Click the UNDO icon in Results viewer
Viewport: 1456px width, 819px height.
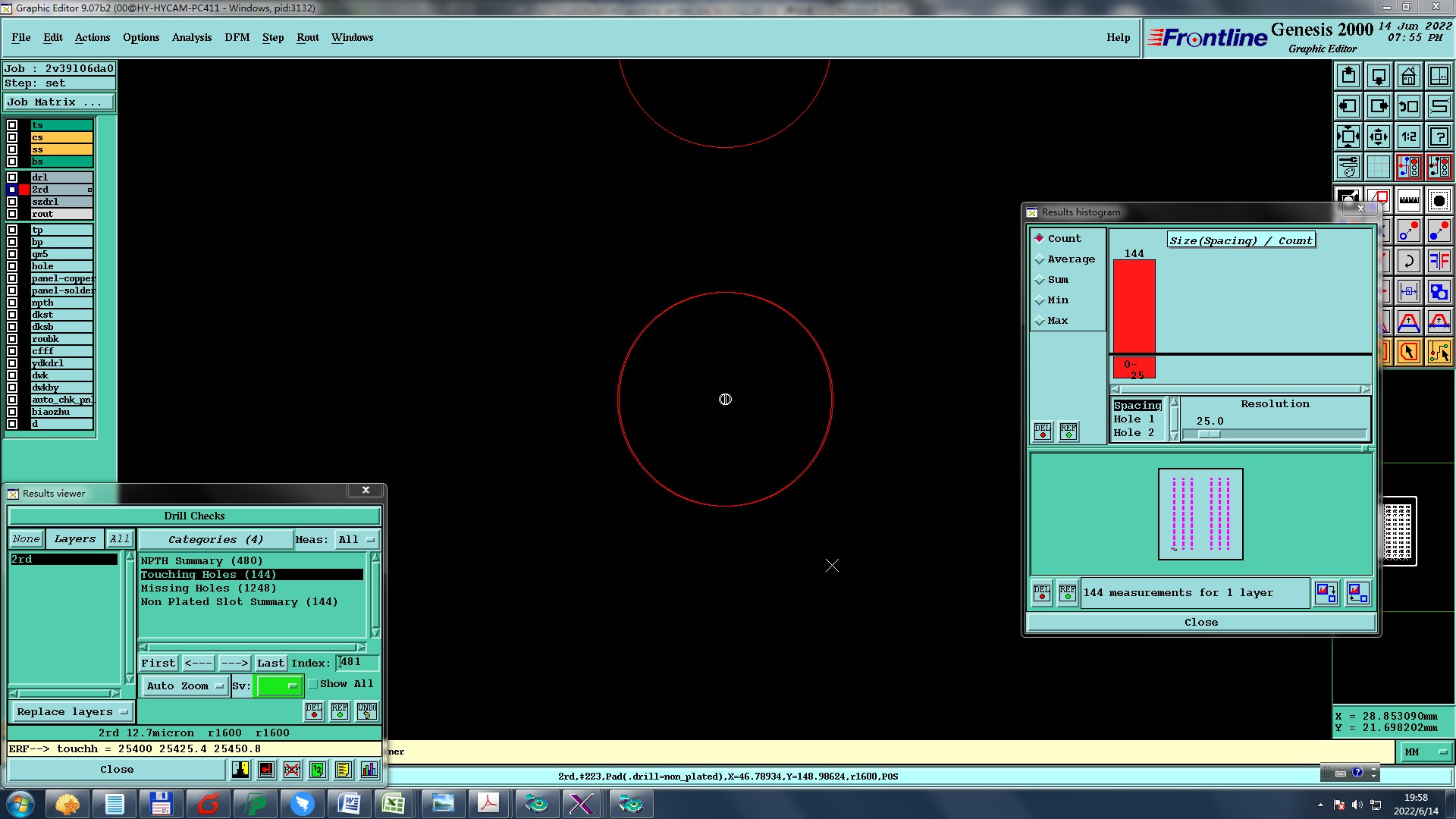pyautogui.click(x=367, y=711)
